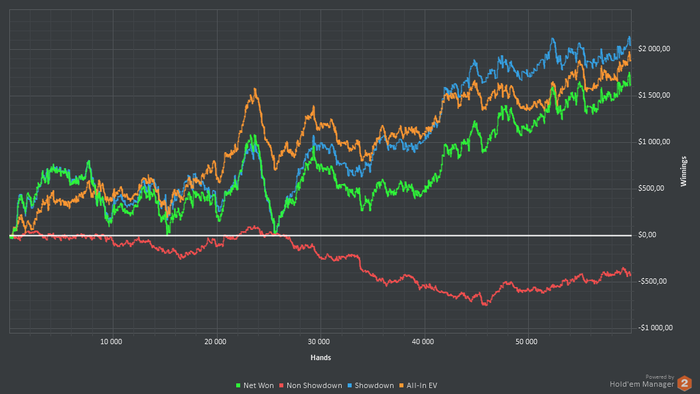Select the Showdown legend label
The image size is (700, 394).
(x=374, y=386)
